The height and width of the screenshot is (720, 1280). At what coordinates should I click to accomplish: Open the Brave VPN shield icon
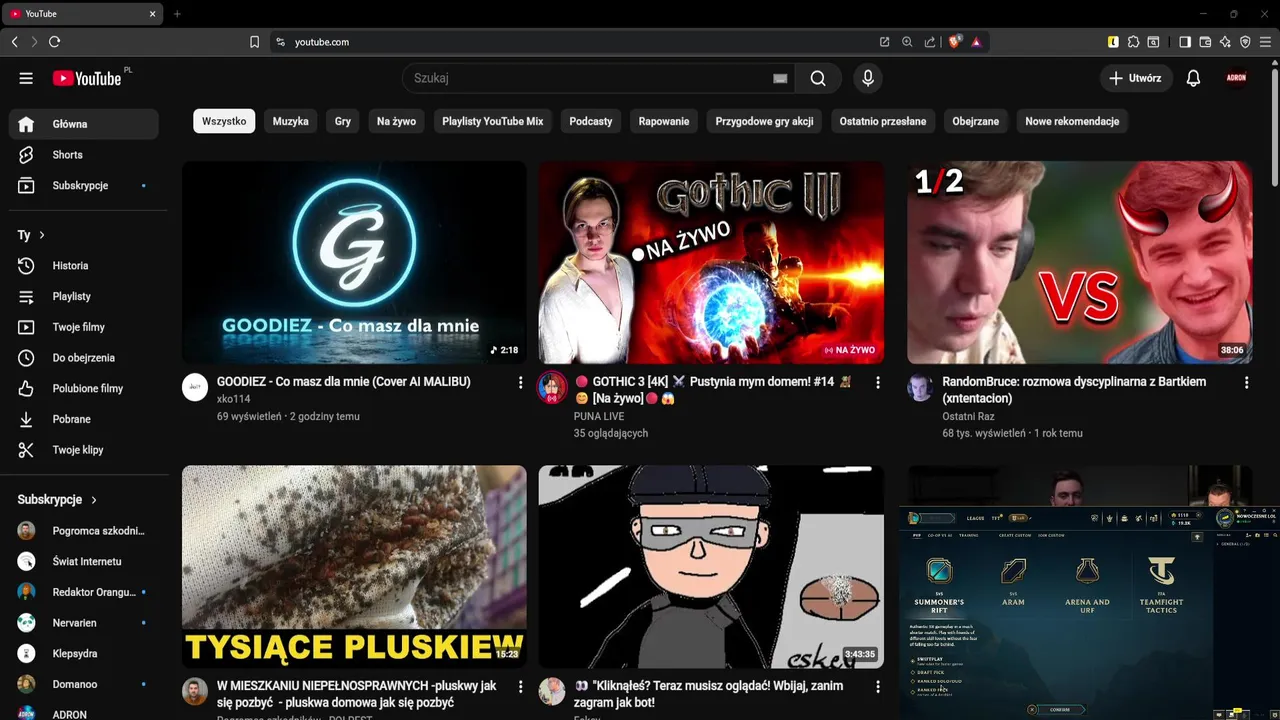pyautogui.click(x=1245, y=42)
